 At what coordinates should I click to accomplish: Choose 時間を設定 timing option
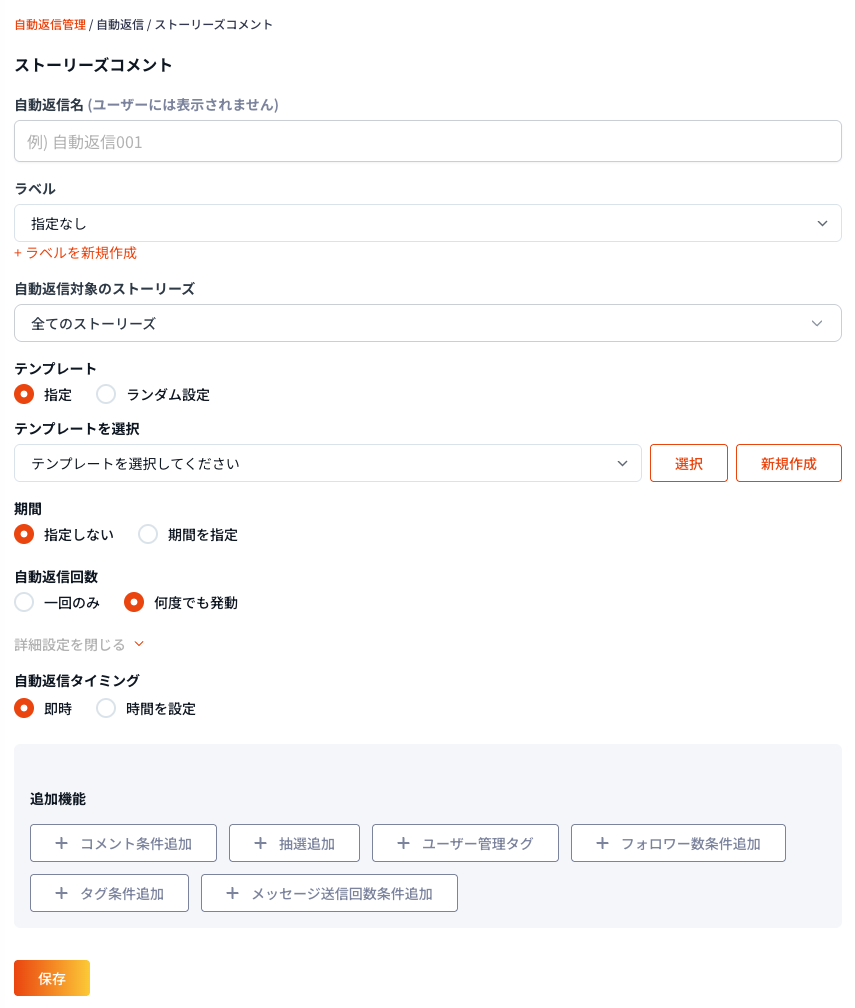(x=106, y=708)
